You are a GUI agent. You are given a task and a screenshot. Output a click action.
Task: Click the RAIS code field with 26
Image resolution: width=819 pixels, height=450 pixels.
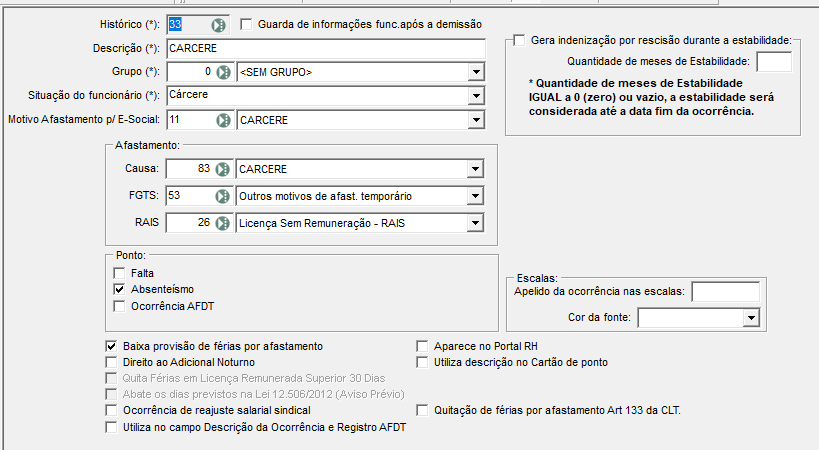[191, 223]
